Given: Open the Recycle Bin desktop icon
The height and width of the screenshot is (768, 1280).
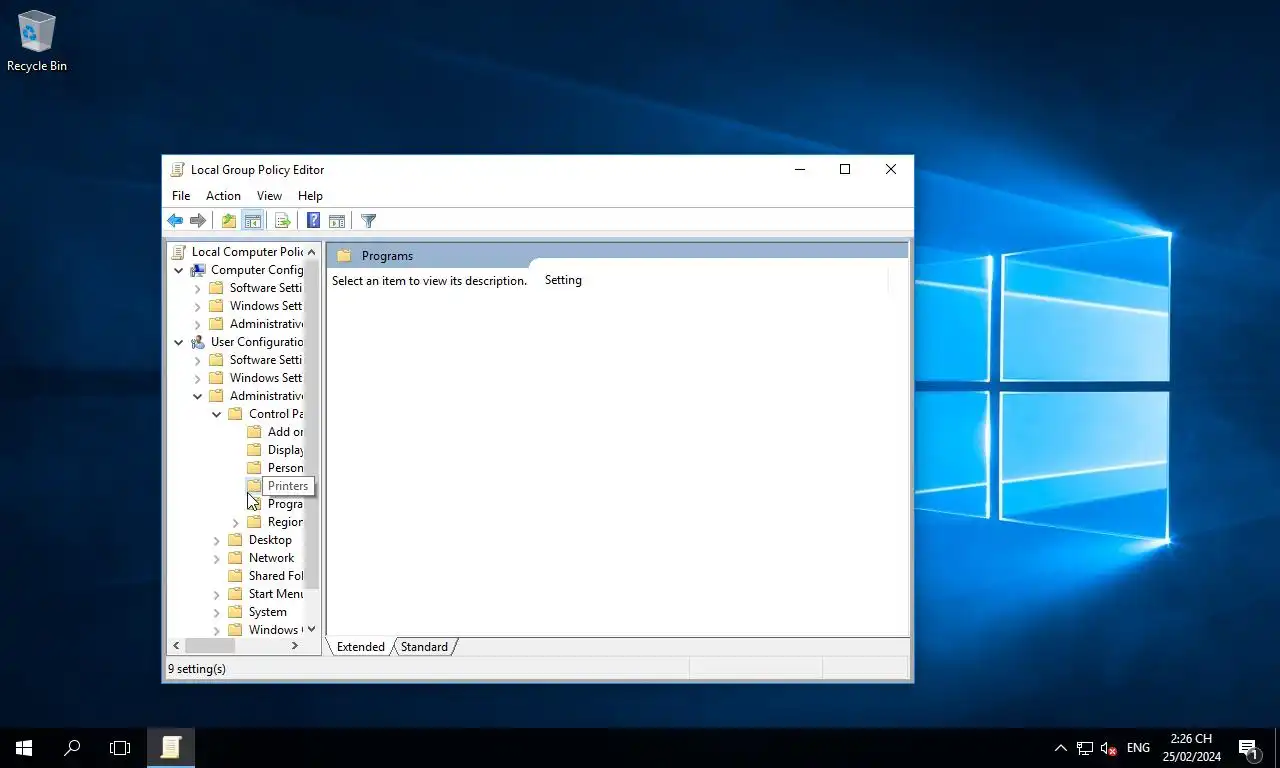Looking at the screenshot, I should click(x=37, y=42).
